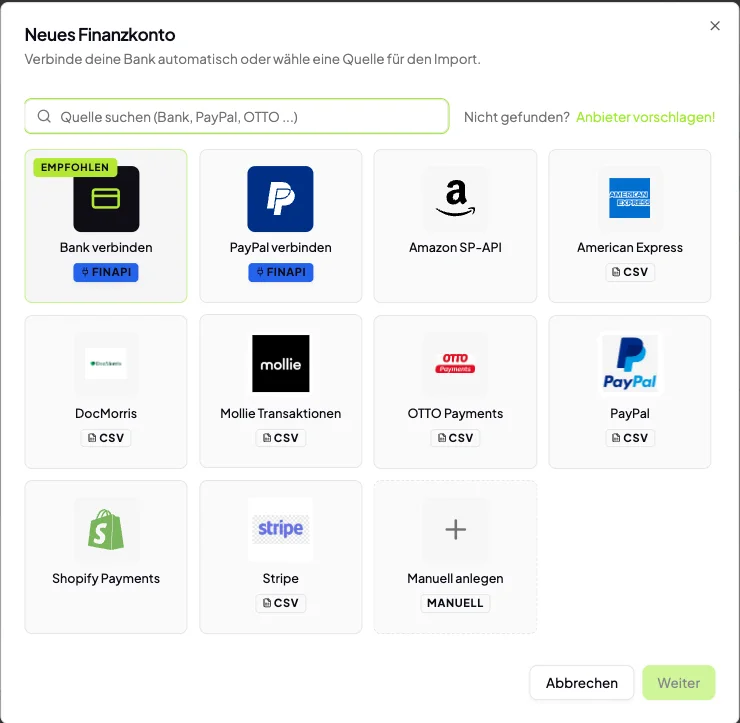Screen dimensions: 740x723
Task: Pick the Shopify Payments bag icon
Action: tap(106, 529)
